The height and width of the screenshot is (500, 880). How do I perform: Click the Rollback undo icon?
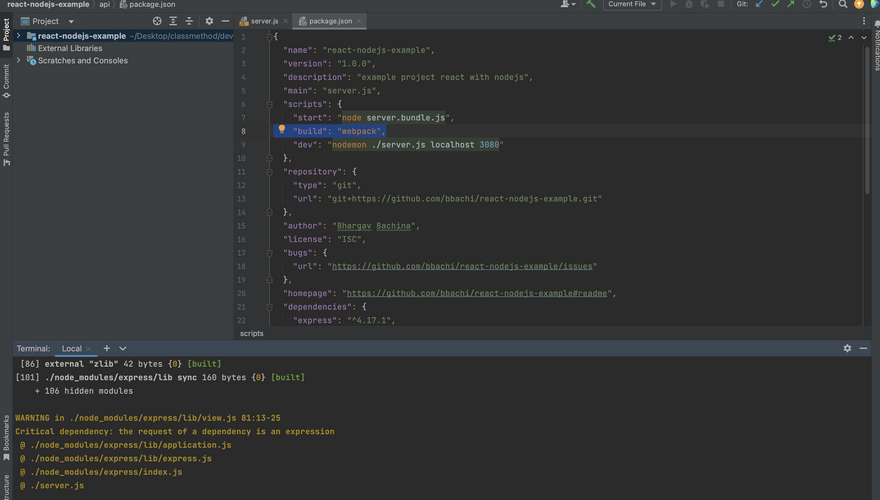[824, 5]
